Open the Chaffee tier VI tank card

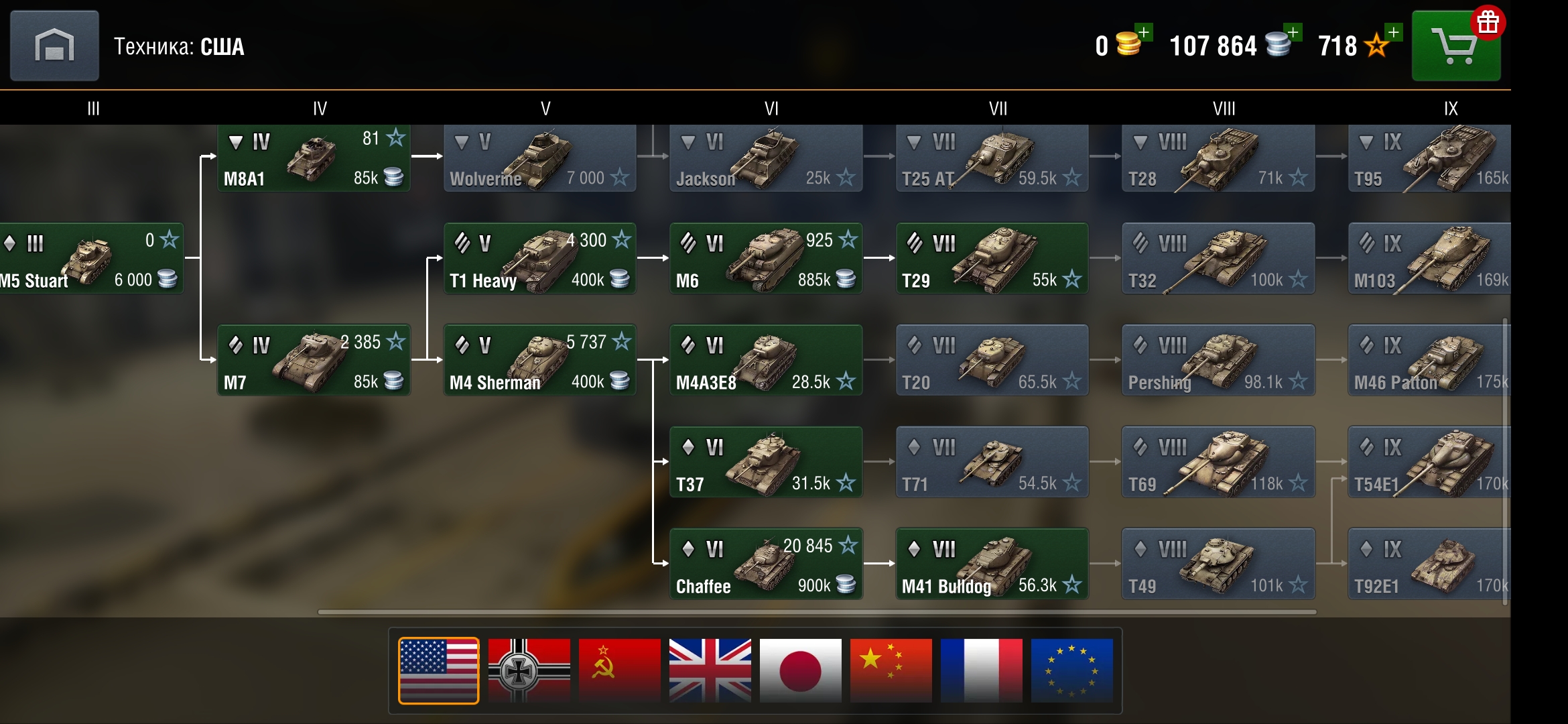766,564
